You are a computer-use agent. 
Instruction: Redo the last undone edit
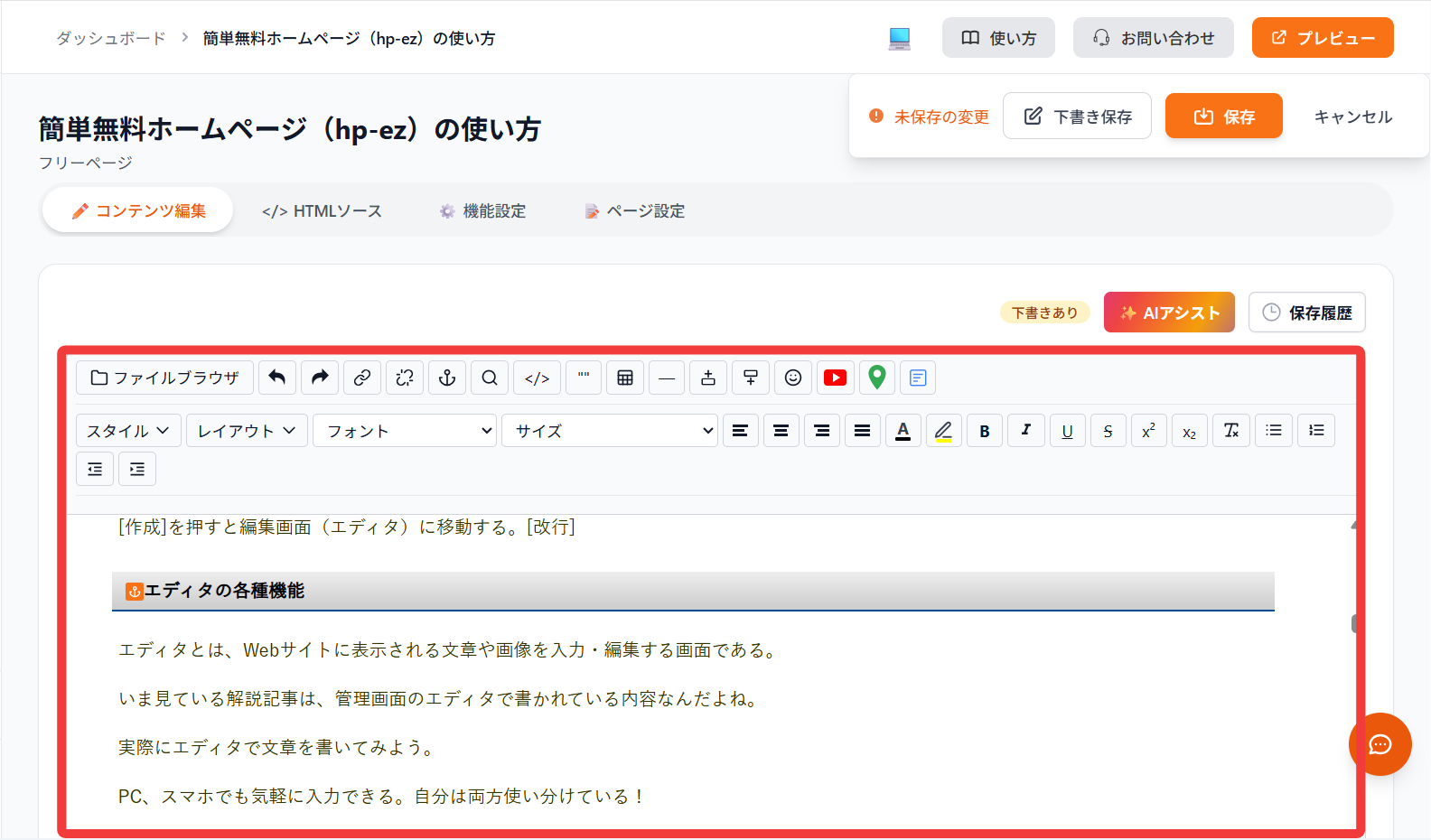pos(320,378)
